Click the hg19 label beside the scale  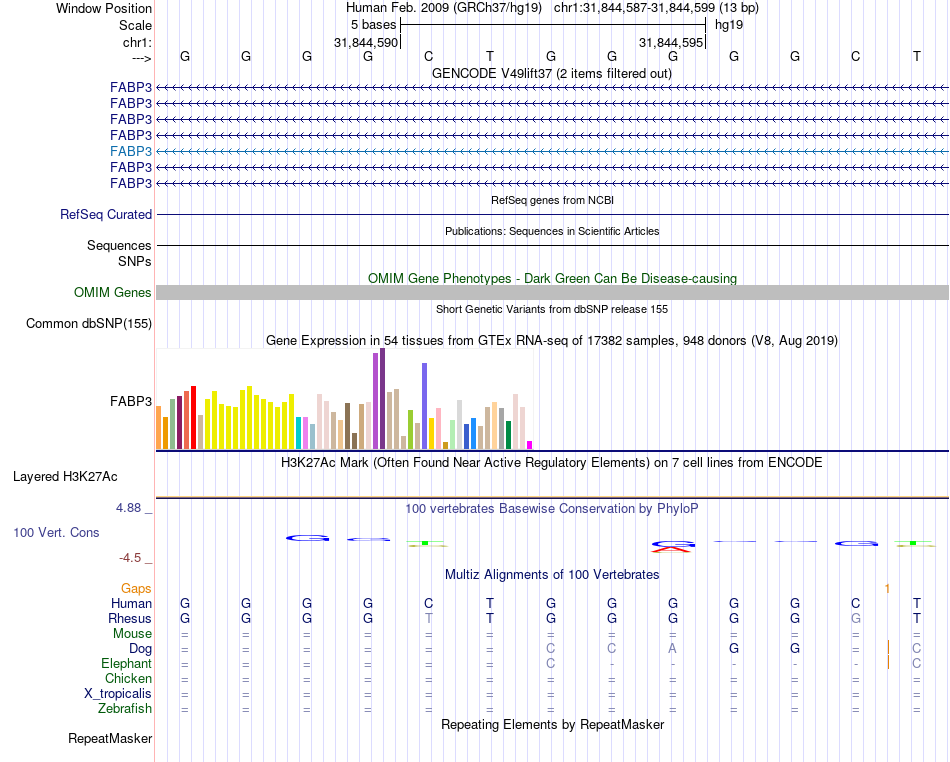729,25
